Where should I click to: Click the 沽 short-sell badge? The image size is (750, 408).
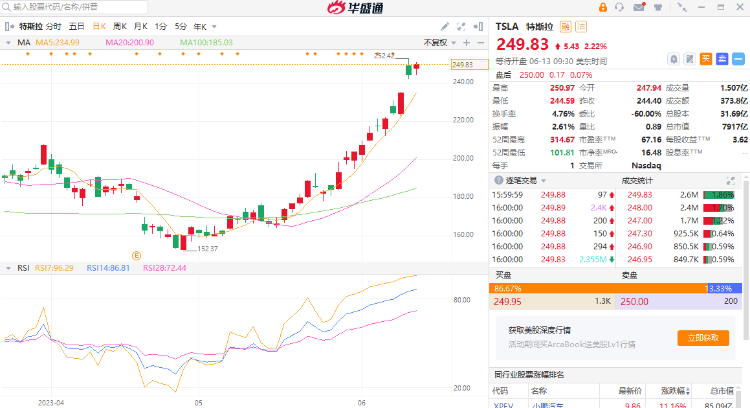pos(581,27)
